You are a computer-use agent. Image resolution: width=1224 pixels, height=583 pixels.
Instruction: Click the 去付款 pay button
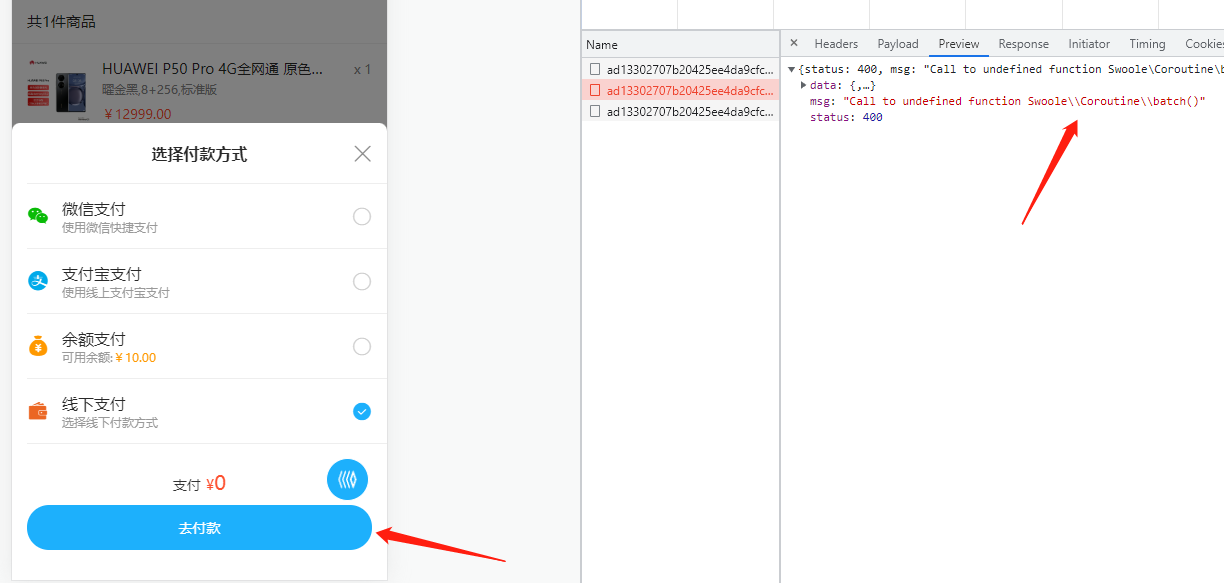[x=199, y=528]
